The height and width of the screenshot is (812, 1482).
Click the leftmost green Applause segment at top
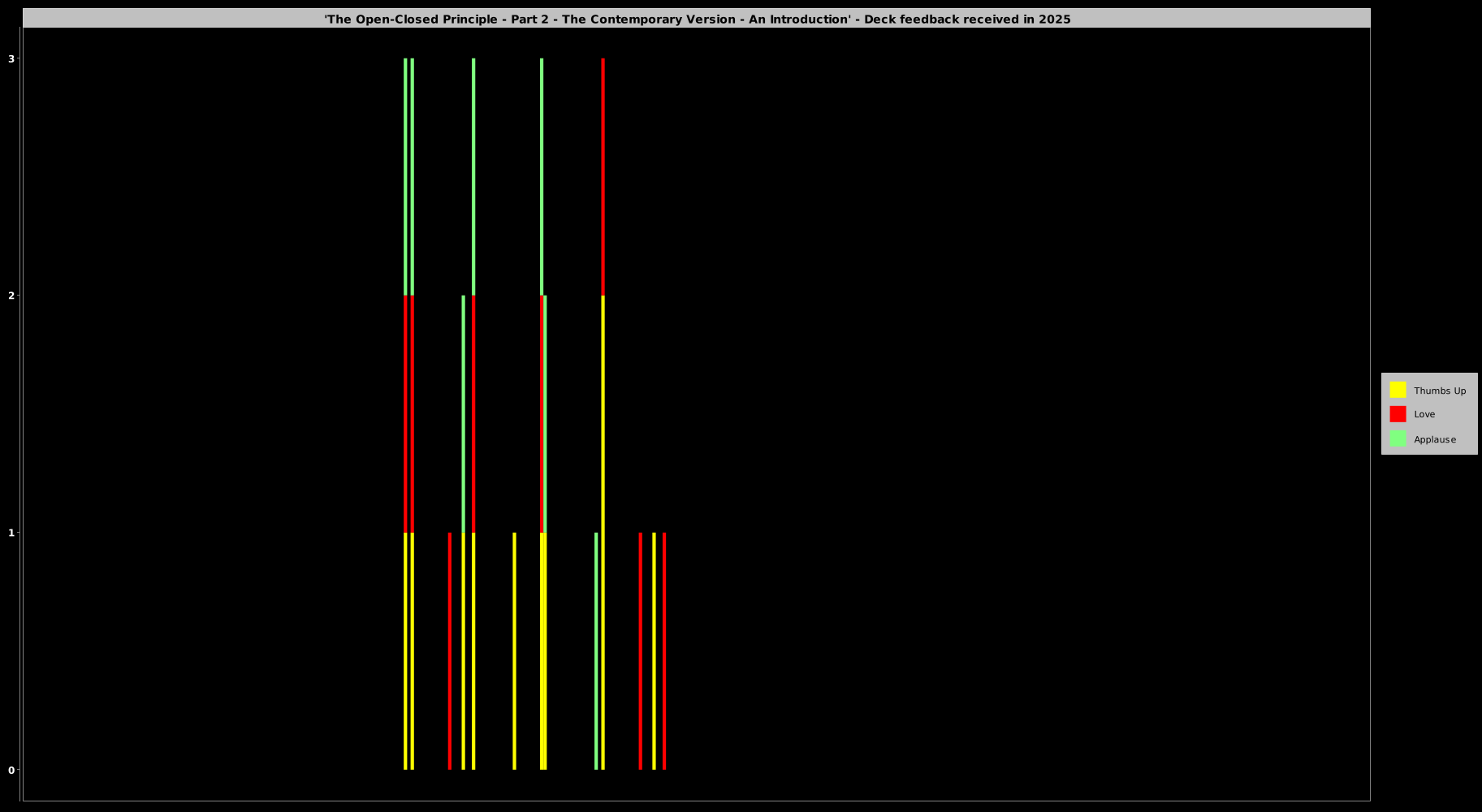pyautogui.click(x=405, y=177)
